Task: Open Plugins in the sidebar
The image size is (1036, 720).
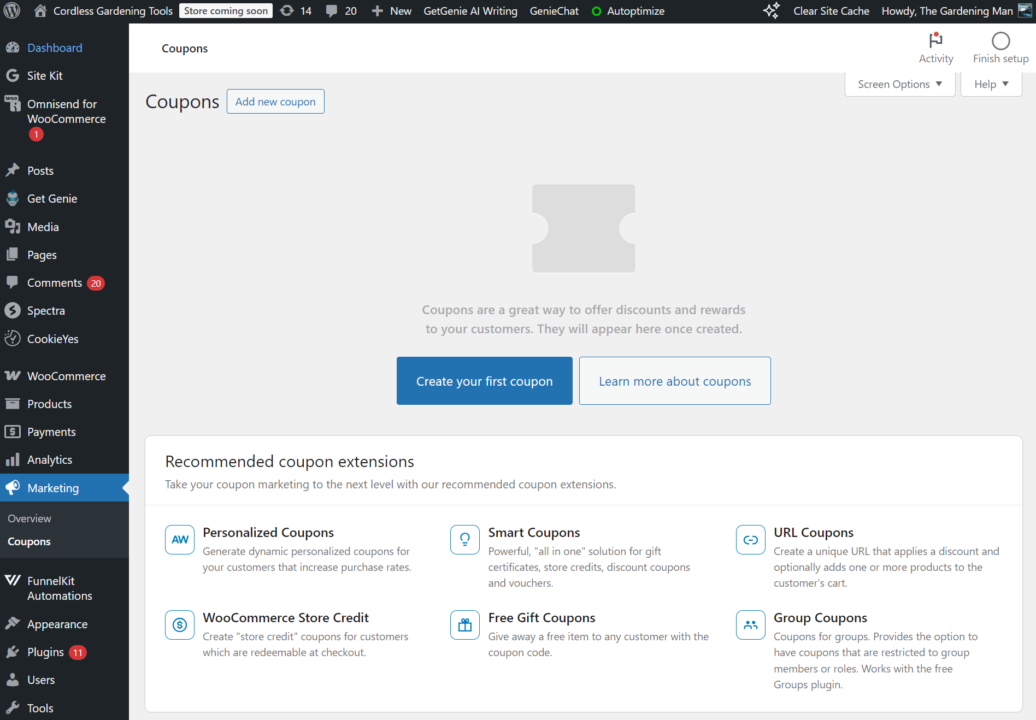Action: pyautogui.click(x=46, y=652)
